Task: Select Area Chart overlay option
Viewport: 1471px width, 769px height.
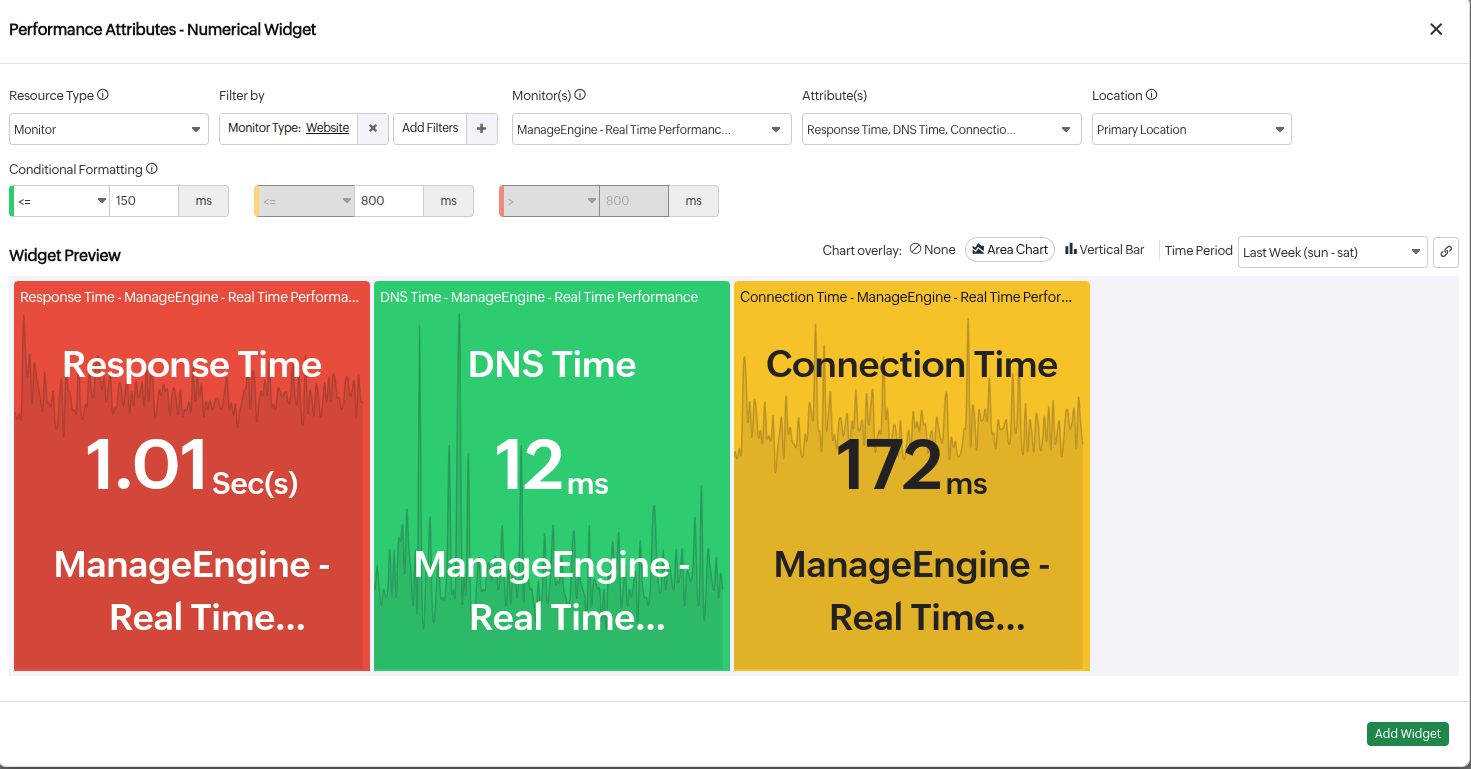Action: pos(1009,250)
